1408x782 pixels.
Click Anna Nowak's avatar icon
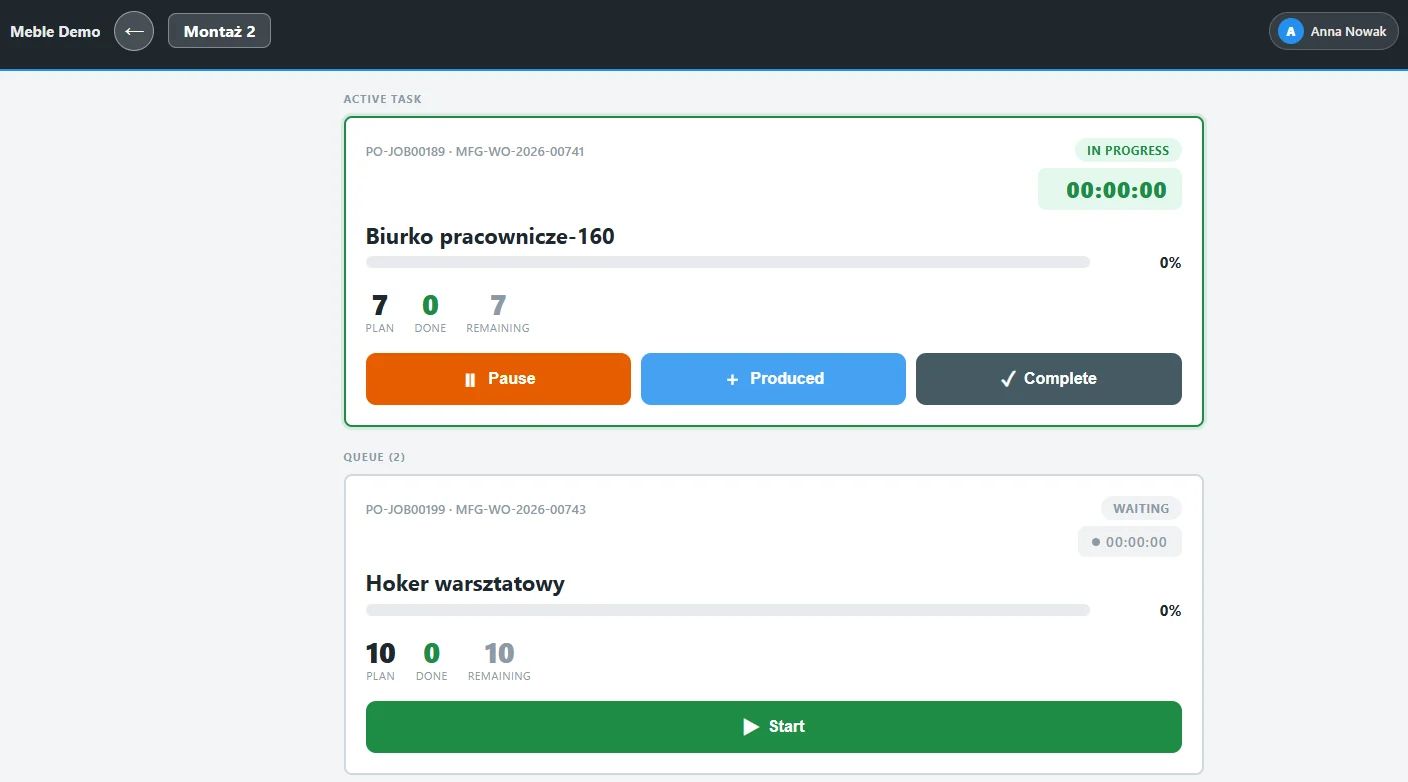(1290, 31)
